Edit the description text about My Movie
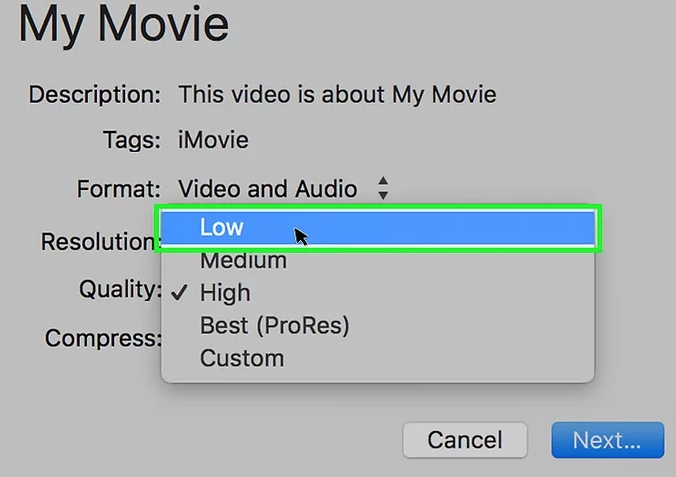Image resolution: width=676 pixels, height=477 pixels. tap(337, 95)
